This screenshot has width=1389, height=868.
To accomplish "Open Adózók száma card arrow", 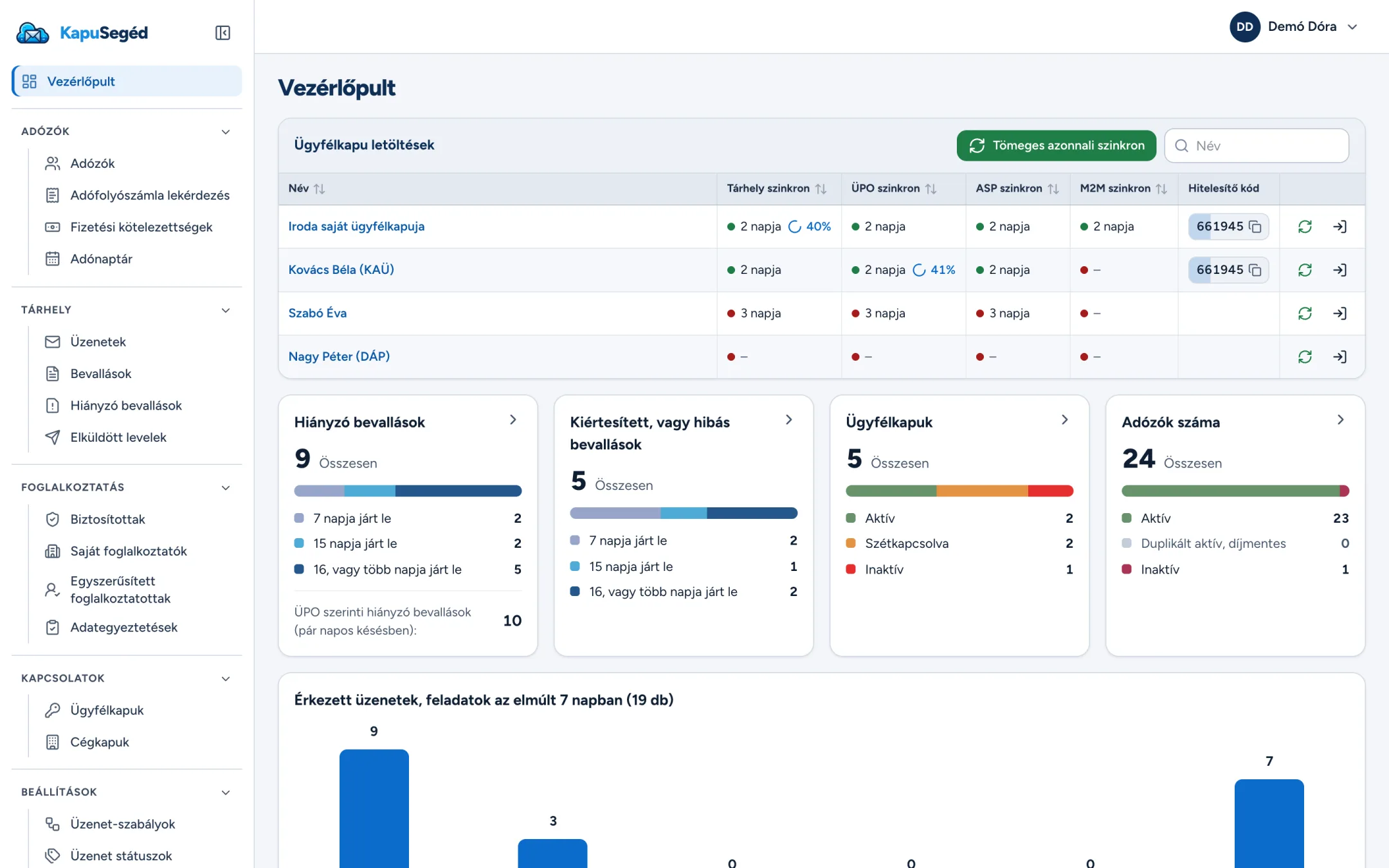I will tap(1340, 420).
